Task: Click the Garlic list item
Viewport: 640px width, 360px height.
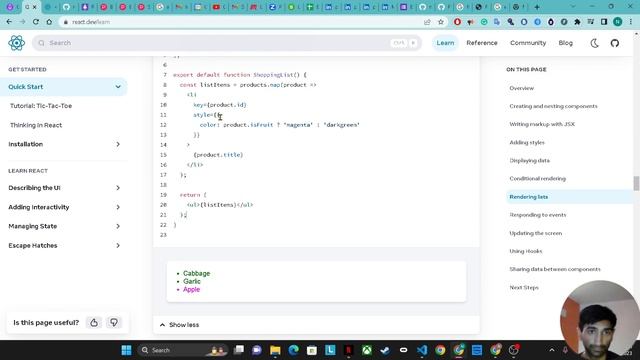Action: click(191, 281)
